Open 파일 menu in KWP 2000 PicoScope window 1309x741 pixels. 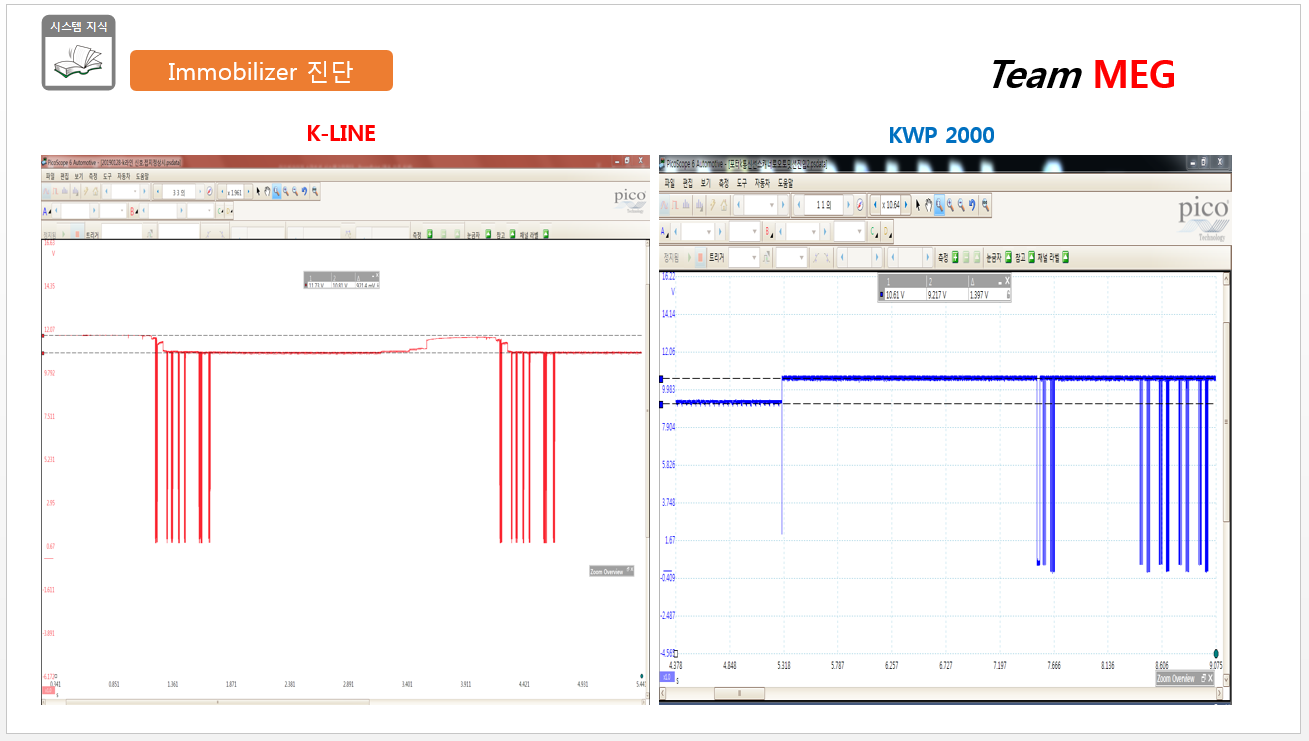point(670,183)
